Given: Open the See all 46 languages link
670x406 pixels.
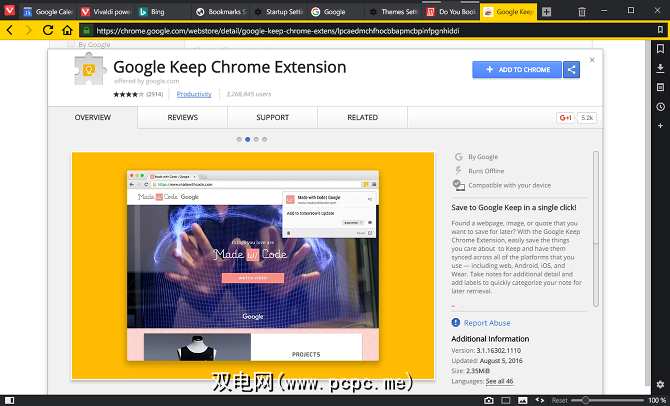Looking at the screenshot, I should (x=500, y=381).
